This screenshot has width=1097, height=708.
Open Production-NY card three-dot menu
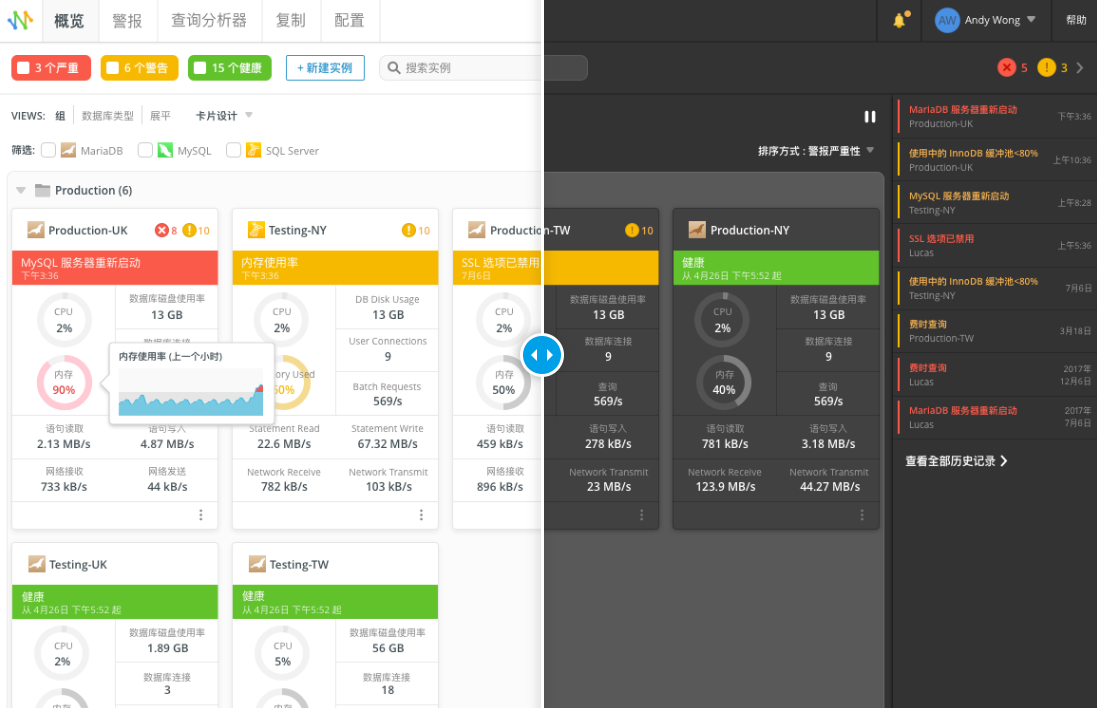(x=862, y=515)
